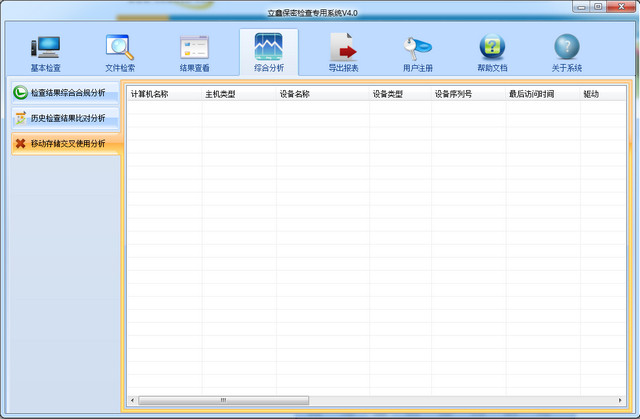The width and height of the screenshot is (640, 419).
Task: Sort by the 计算机名称 column header
Action: [150, 94]
